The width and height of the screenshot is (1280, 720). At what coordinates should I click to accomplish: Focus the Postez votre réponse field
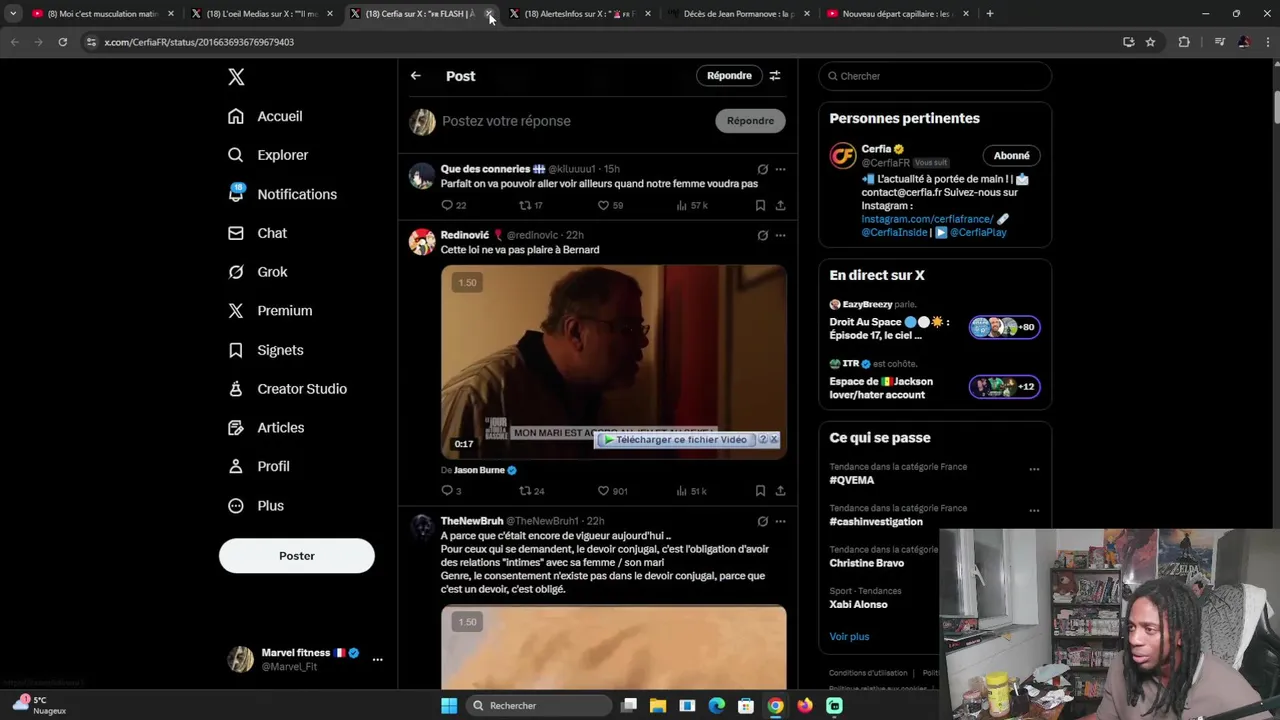pyautogui.click(x=573, y=121)
